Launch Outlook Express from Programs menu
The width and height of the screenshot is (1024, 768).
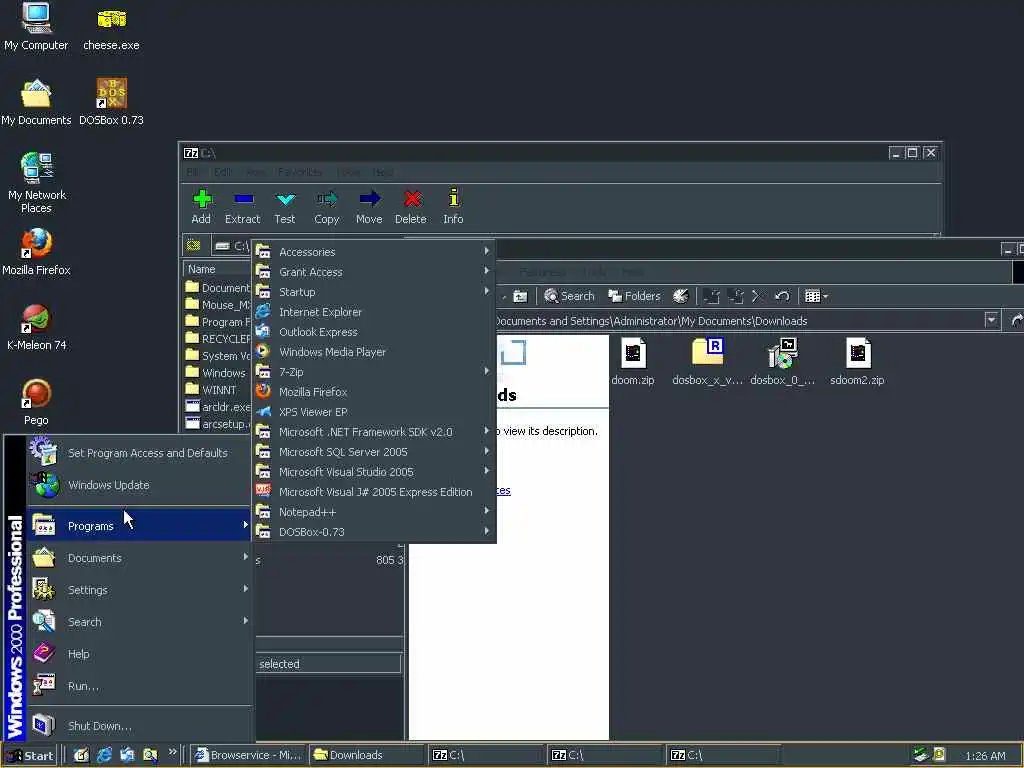pos(374,332)
